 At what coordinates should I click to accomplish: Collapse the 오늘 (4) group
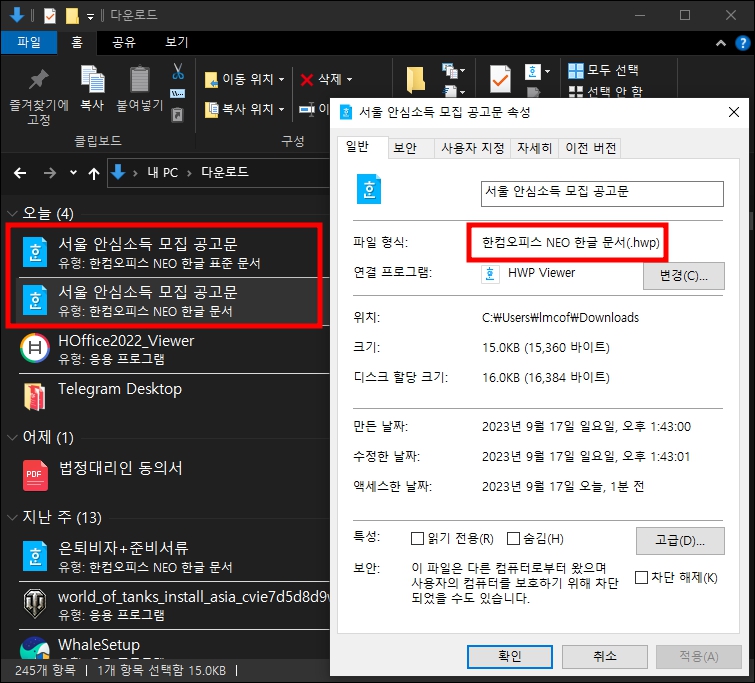click(x=12, y=213)
